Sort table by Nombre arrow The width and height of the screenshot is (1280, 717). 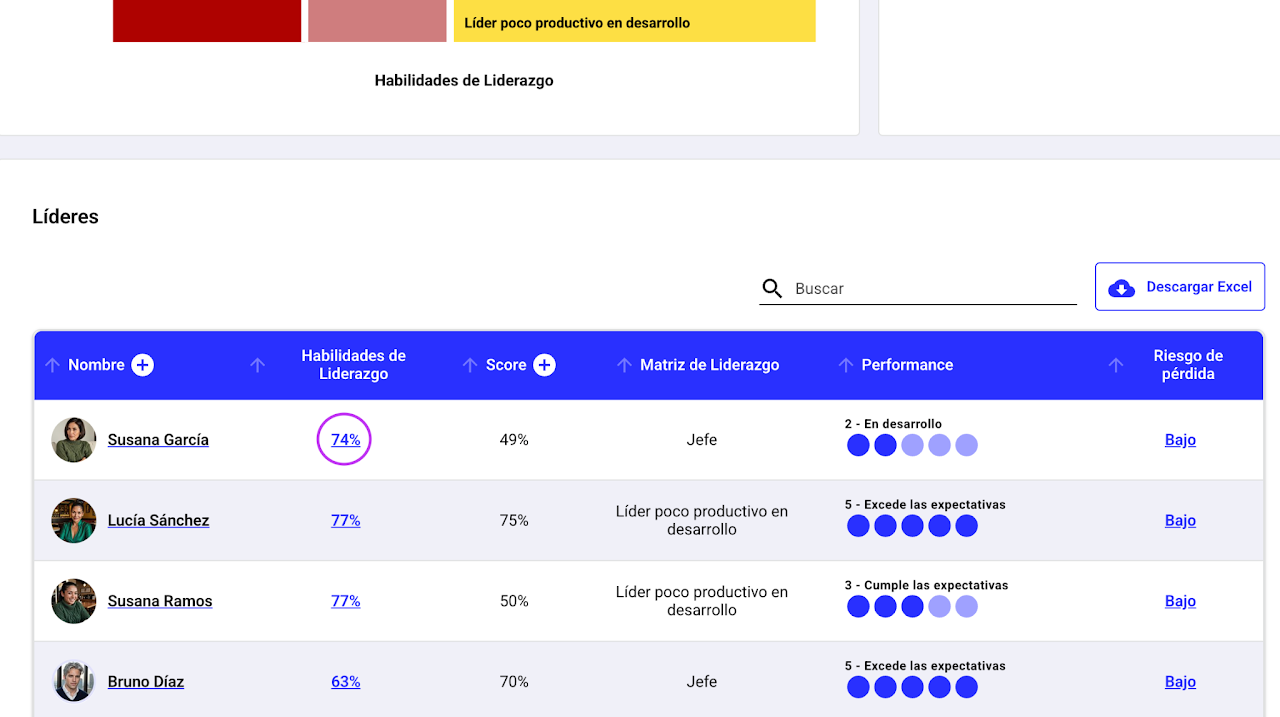click(x=53, y=365)
